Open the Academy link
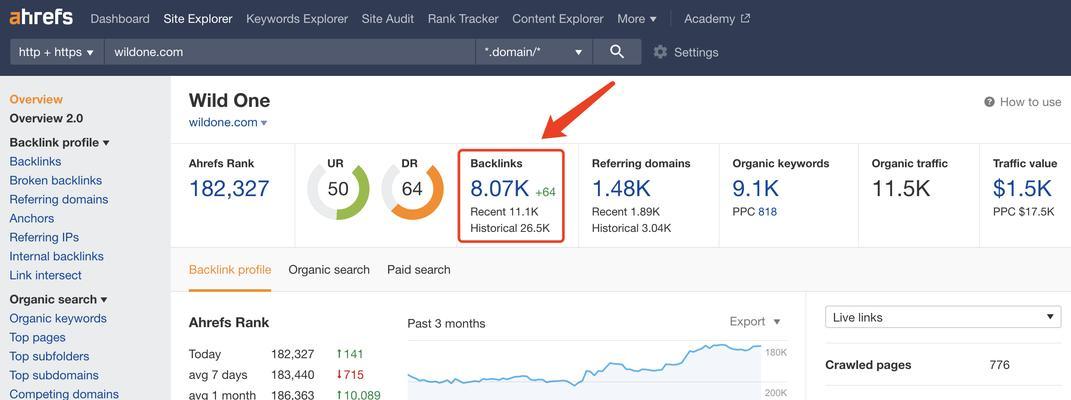The image size is (1071, 400). (709, 19)
